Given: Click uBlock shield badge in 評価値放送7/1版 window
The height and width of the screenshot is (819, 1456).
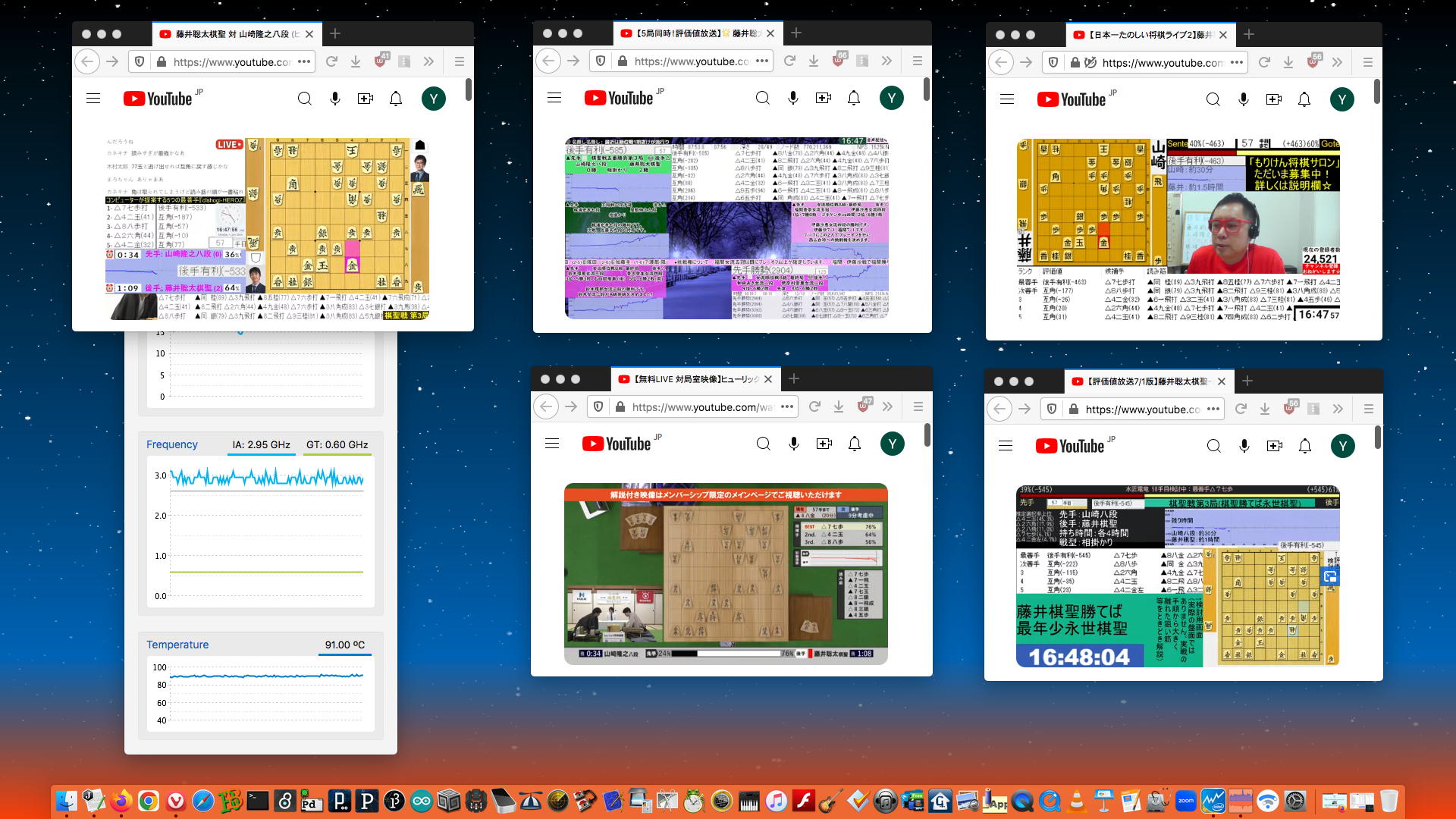Looking at the screenshot, I should coord(1289,409).
